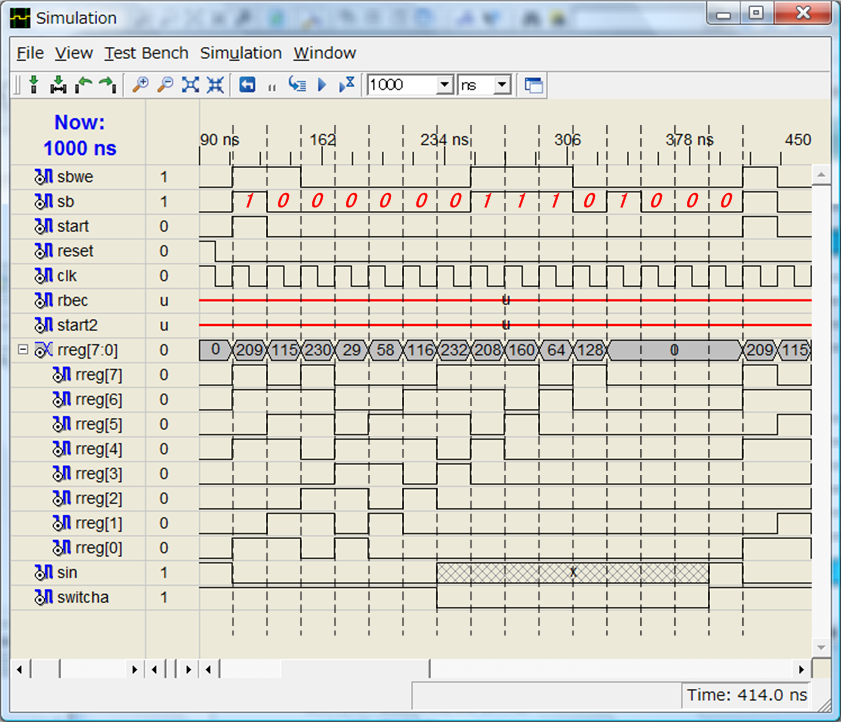This screenshot has width=841, height=722.
Task: Open the File menu
Action: [30, 53]
